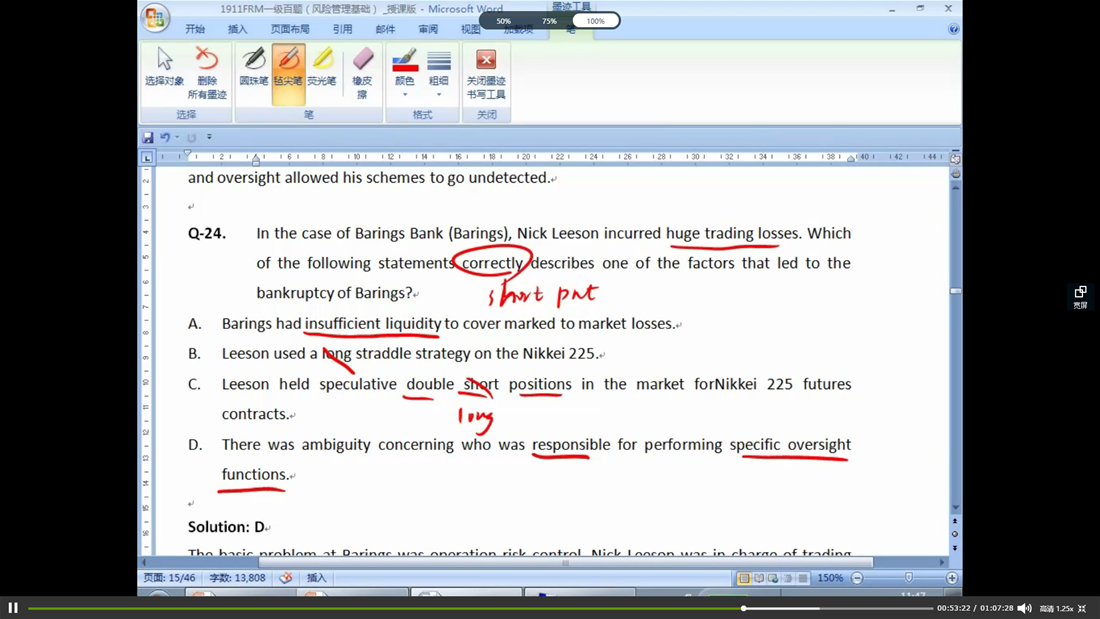Open the 插入 Insert tab
The width and height of the screenshot is (1100, 619).
(x=238, y=29)
